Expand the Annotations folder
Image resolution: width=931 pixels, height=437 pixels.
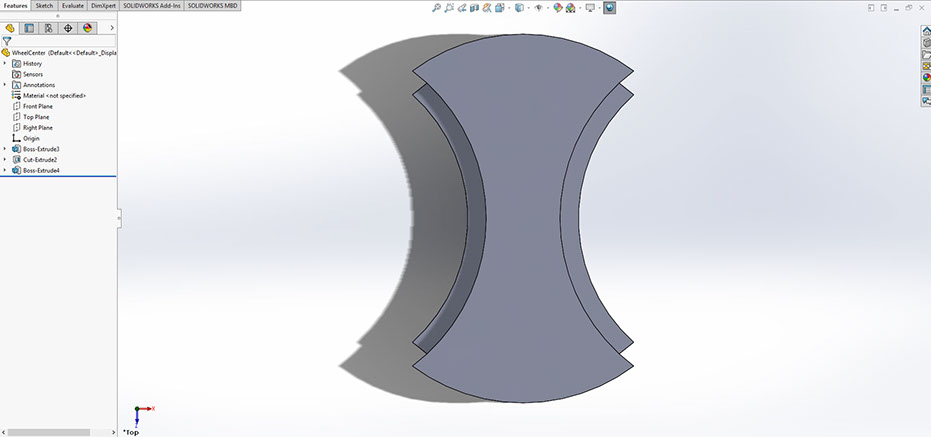(5, 85)
